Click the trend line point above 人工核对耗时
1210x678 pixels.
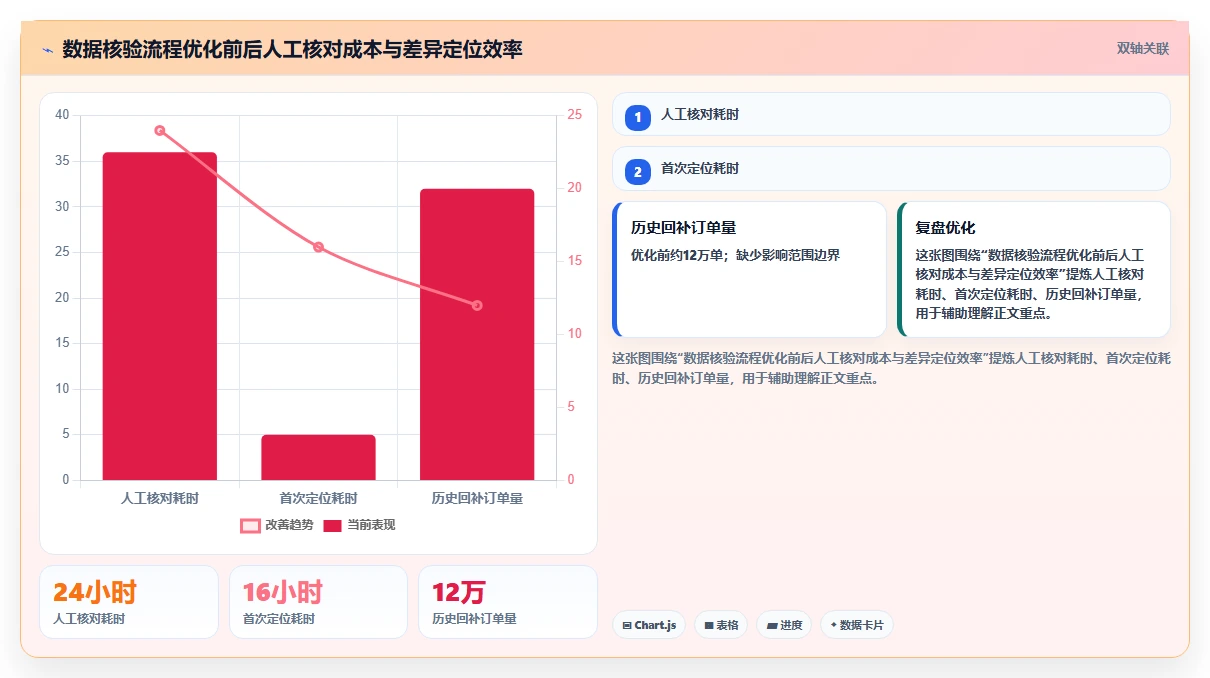coord(160,130)
